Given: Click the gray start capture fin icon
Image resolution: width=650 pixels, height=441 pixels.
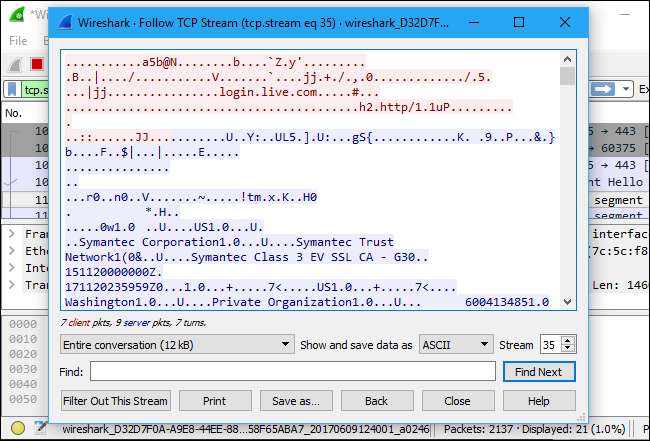Looking at the screenshot, I should tap(15, 64).
